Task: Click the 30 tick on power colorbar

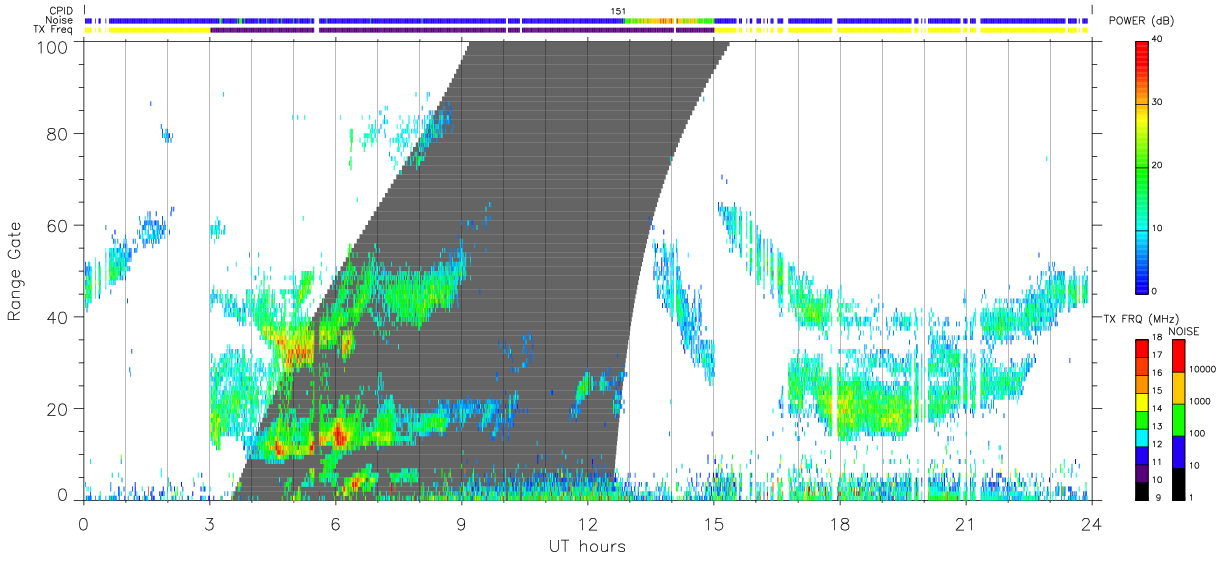Action: 1156,103
